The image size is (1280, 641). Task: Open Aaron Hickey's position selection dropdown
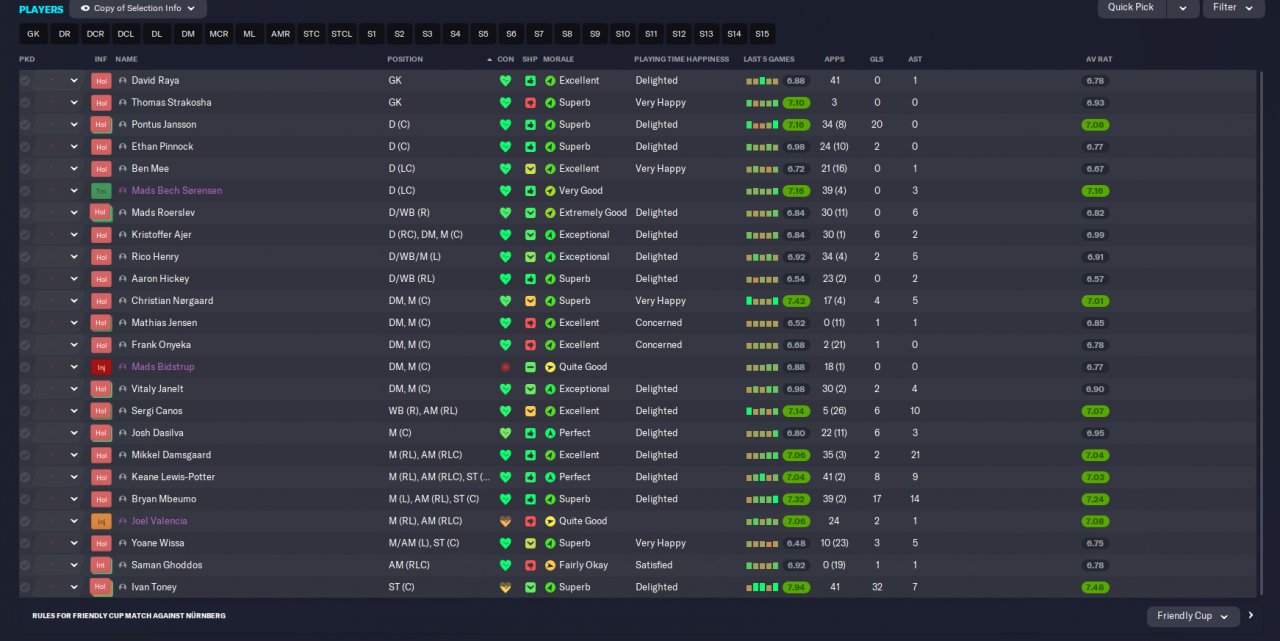(59, 278)
